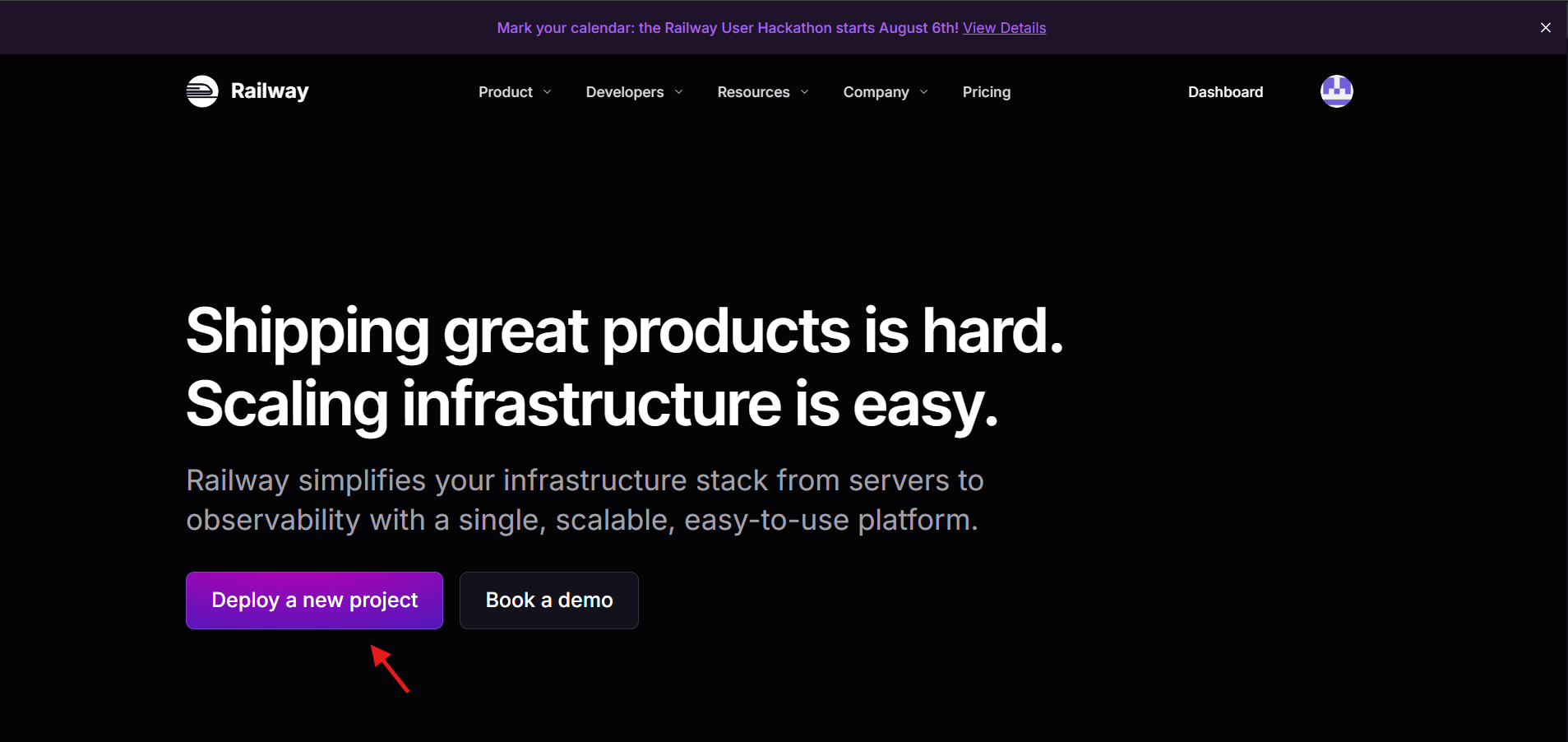Screen dimensions: 1568x742
Task: Expand the Product dropdown menu
Action: point(515,92)
